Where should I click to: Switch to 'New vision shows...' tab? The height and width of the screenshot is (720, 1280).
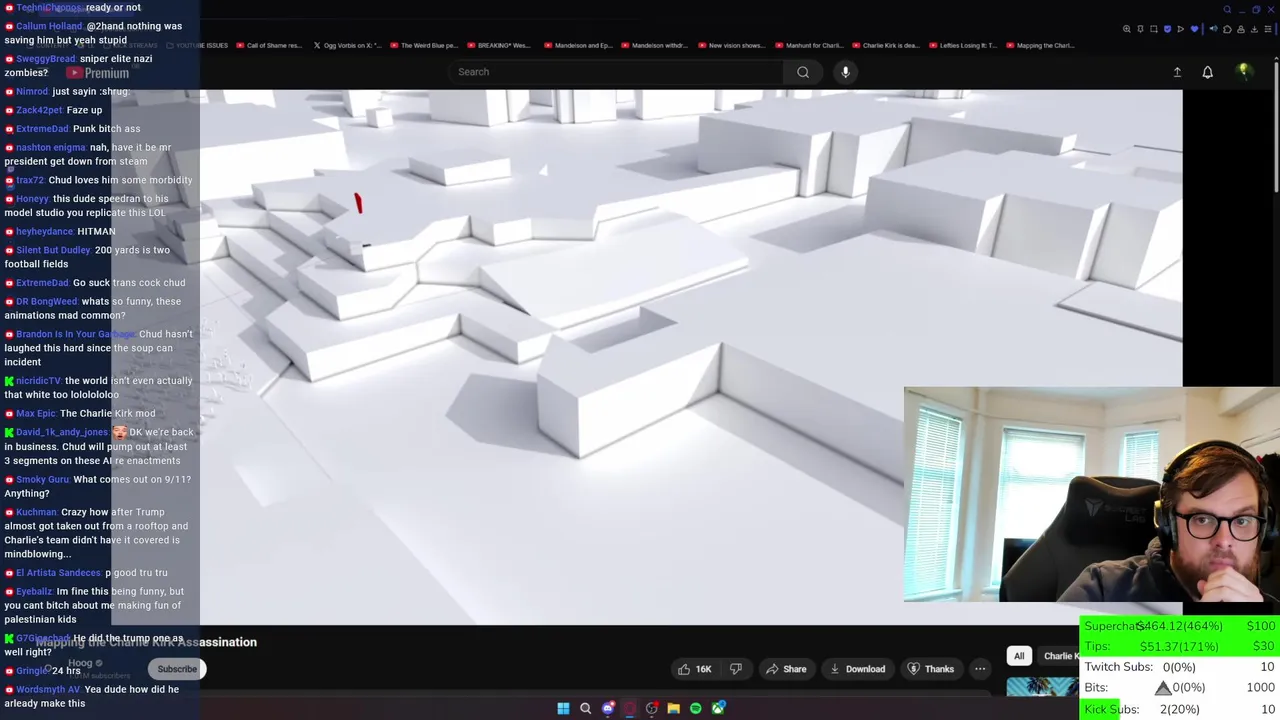point(732,45)
